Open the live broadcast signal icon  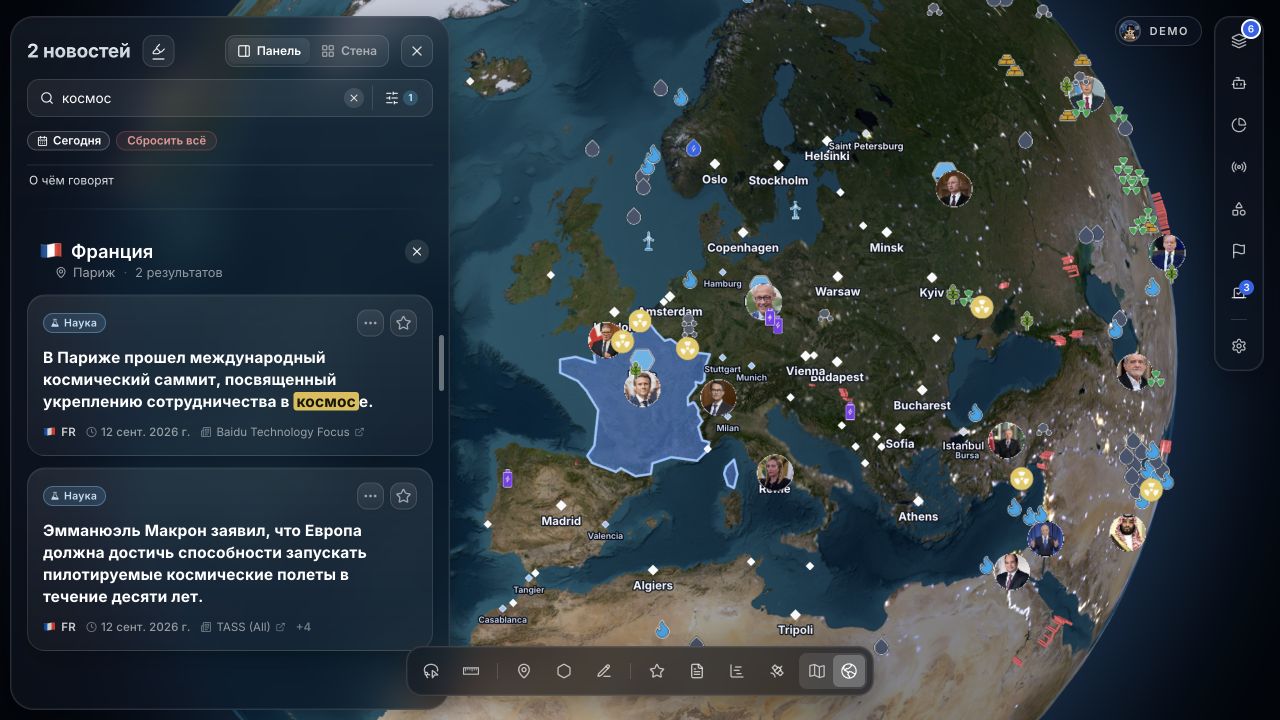pyautogui.click(x=1239, y=167)
